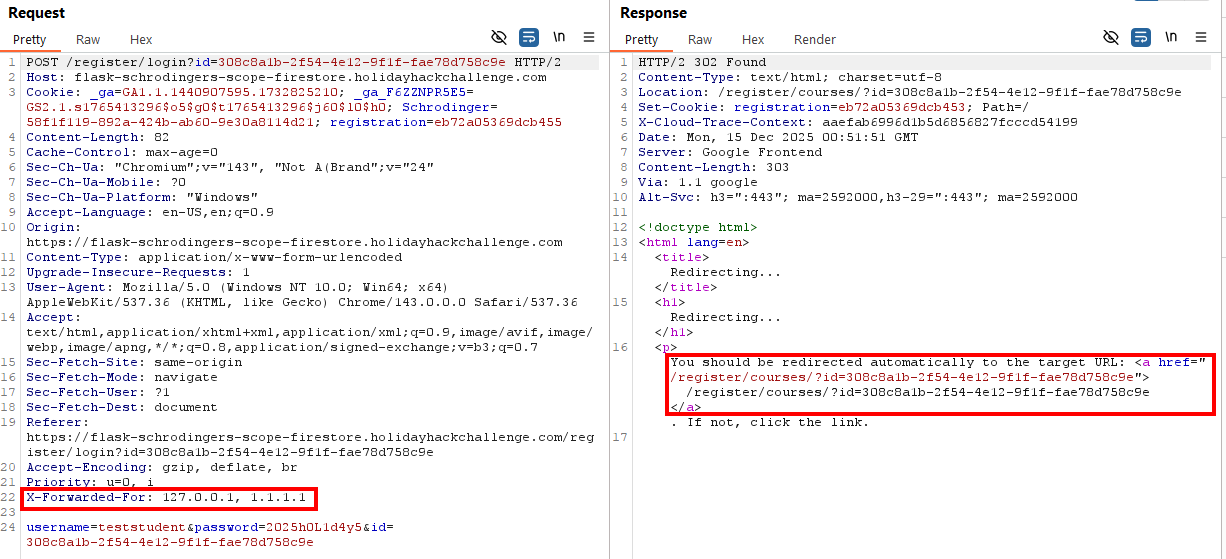The image size is (1226, 559).
Task: Switch to the Raw tab in Request
Action: (88, 40)
